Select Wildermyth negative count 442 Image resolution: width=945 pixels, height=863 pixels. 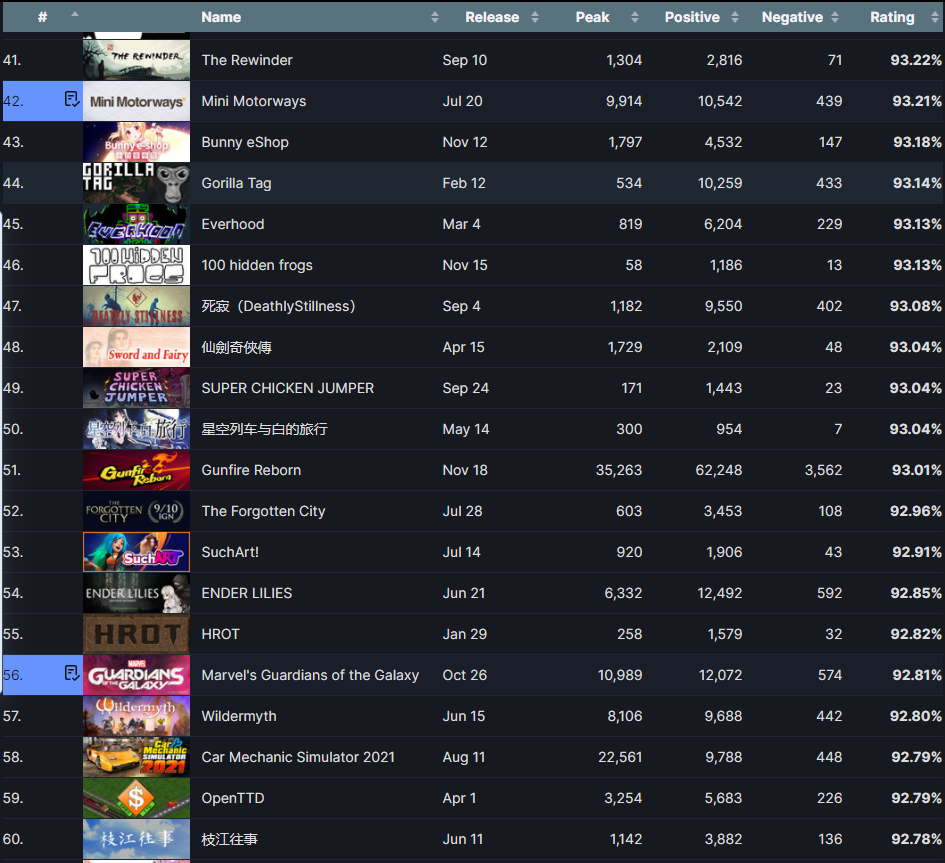830,716
